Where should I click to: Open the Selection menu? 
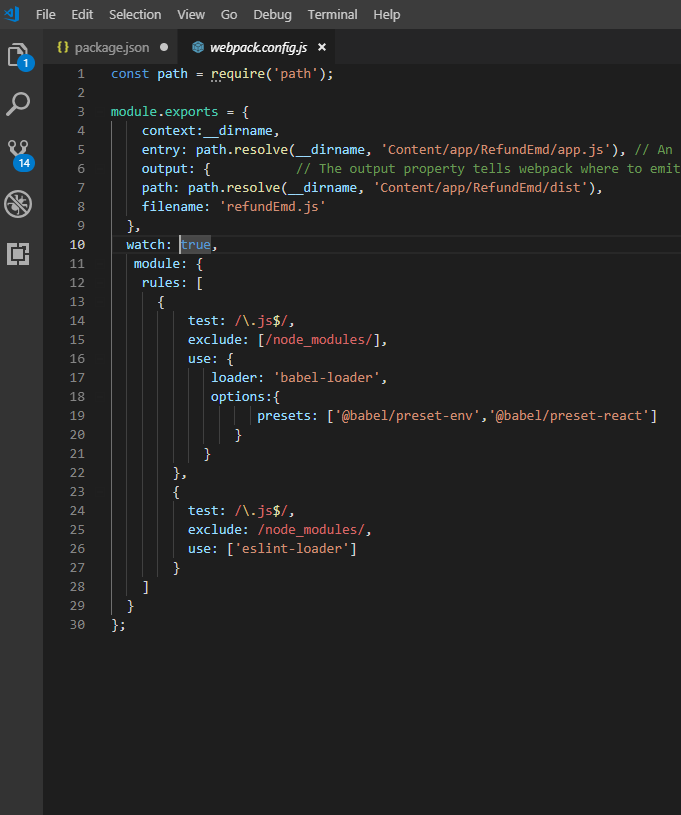[135, 15]
